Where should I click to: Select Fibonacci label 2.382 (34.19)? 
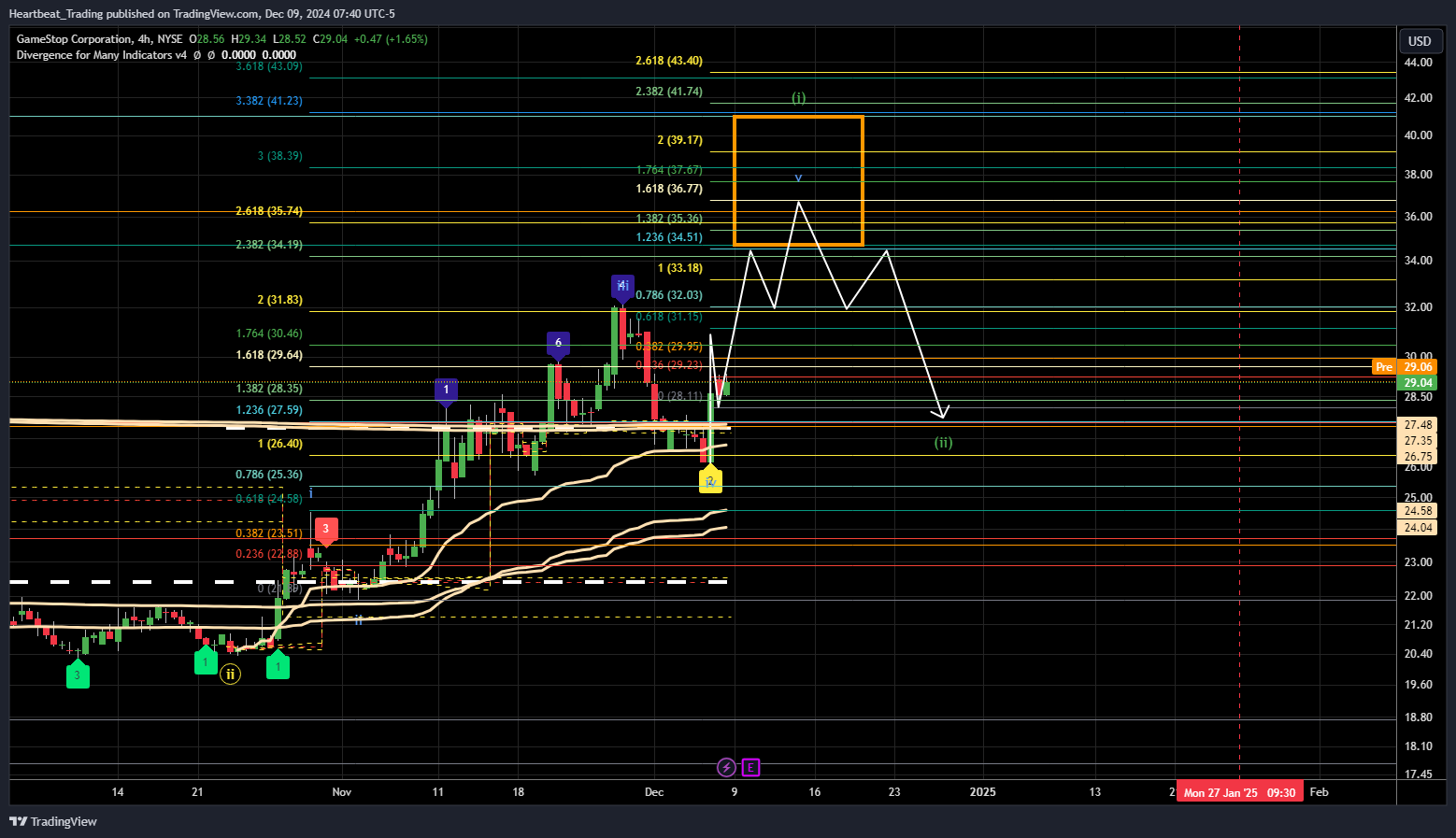pos(269,245)
